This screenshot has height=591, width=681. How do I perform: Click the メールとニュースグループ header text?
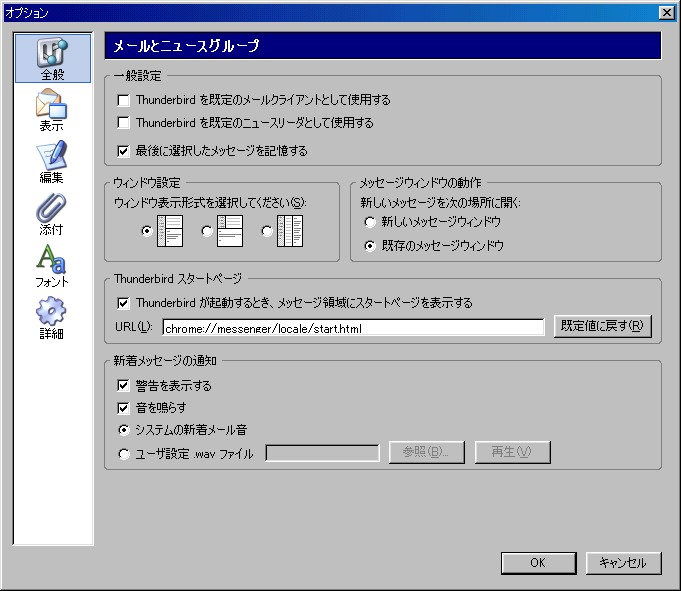pos(186,46)
